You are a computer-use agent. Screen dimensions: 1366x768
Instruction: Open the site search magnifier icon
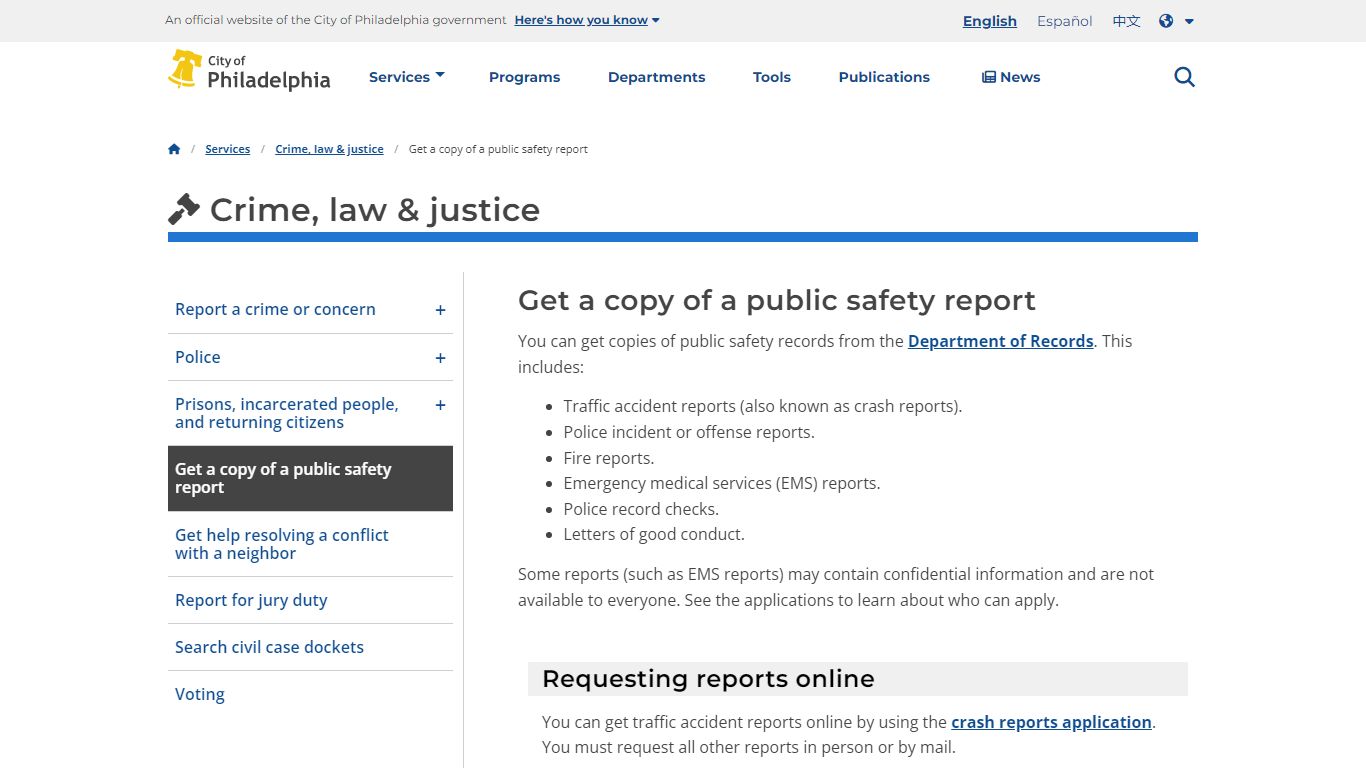[1184, 77]
